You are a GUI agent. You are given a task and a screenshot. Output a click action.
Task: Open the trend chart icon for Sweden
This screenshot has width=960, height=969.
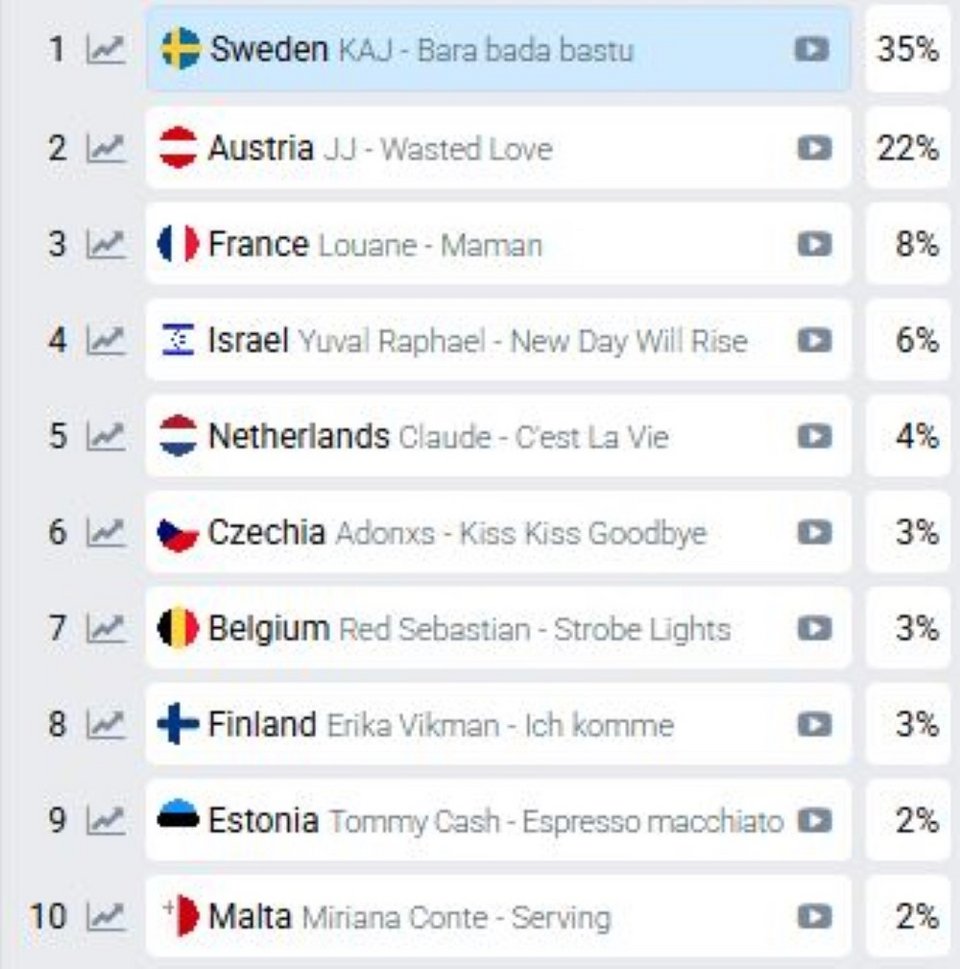click(x=106, y=50)
